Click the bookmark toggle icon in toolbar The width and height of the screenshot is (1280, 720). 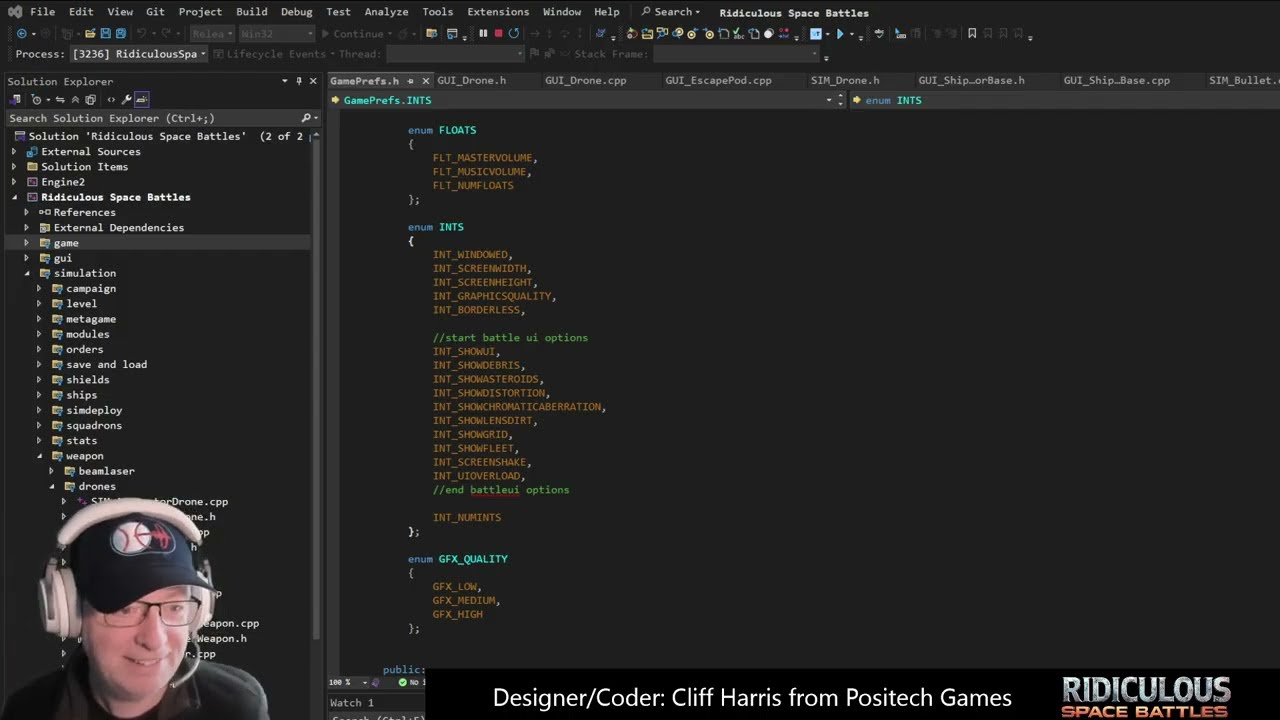click(971, 33)
